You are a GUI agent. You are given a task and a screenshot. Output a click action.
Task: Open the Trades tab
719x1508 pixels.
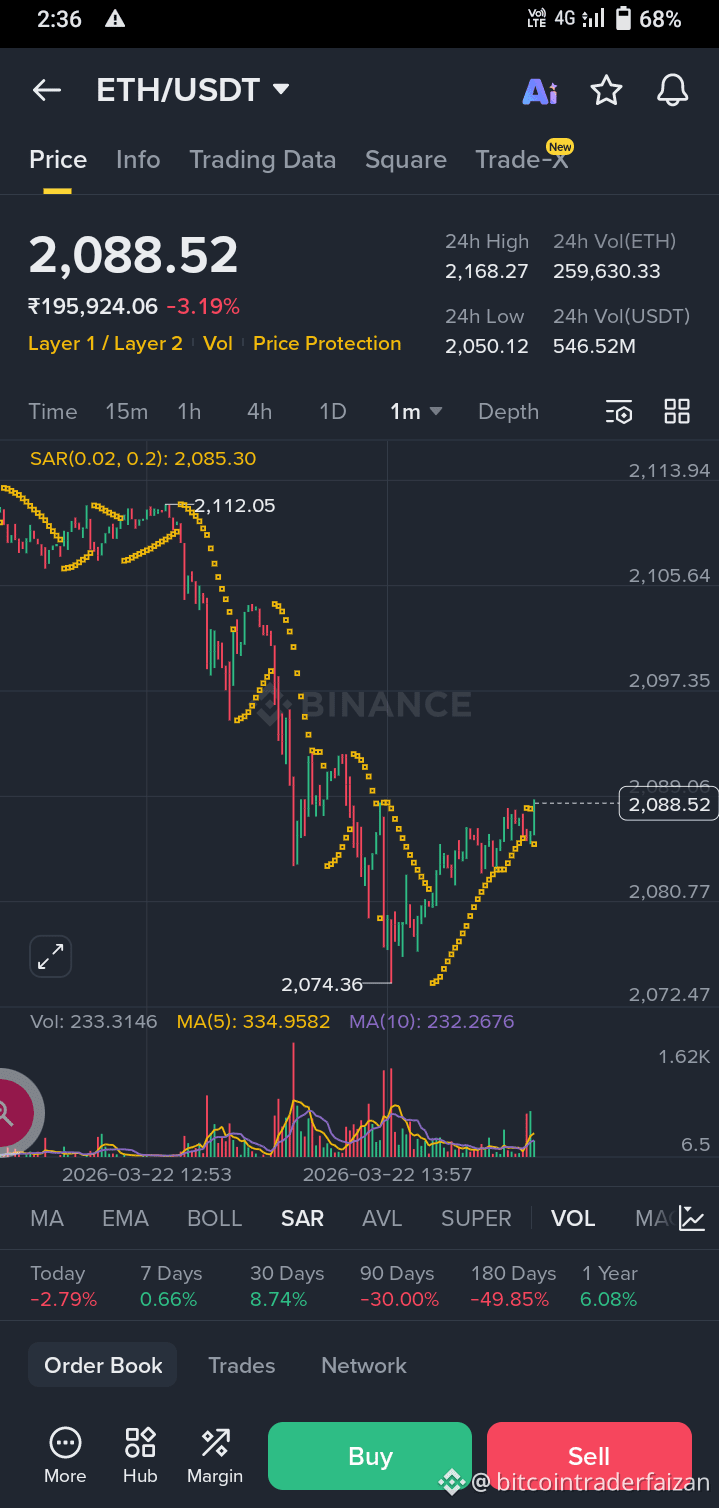coord(241,1365)
